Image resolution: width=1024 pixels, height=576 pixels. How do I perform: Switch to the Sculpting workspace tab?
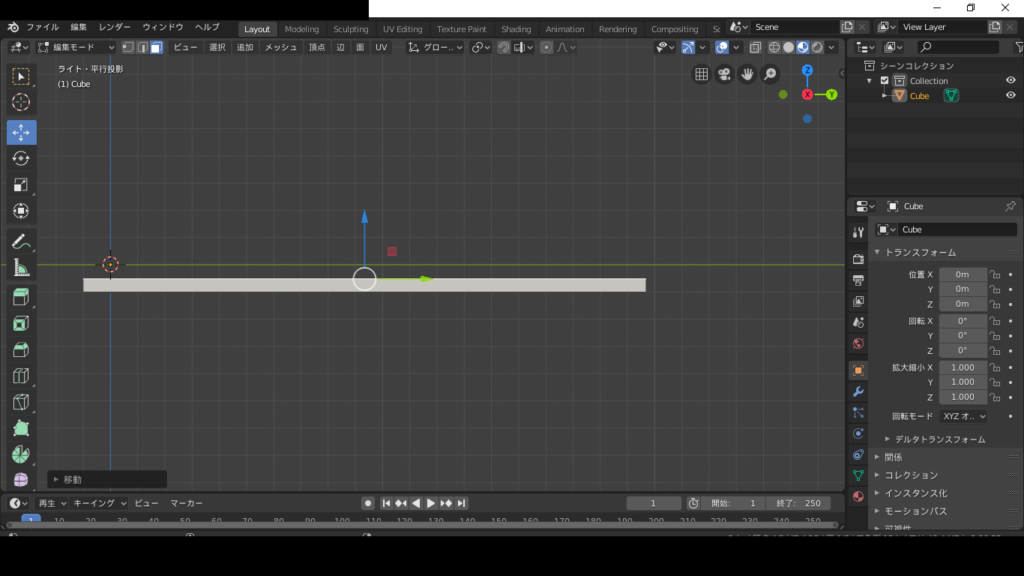[350, 29]
